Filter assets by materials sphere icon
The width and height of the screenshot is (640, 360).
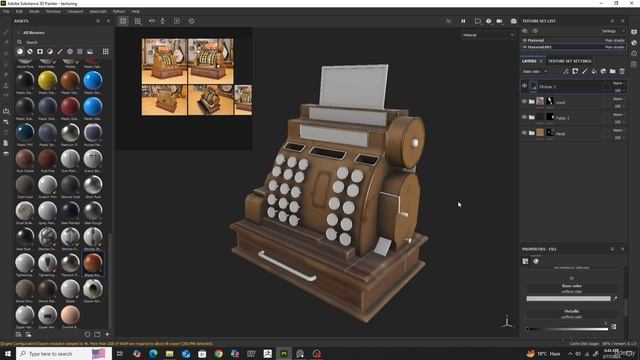[x=20, y=51]
